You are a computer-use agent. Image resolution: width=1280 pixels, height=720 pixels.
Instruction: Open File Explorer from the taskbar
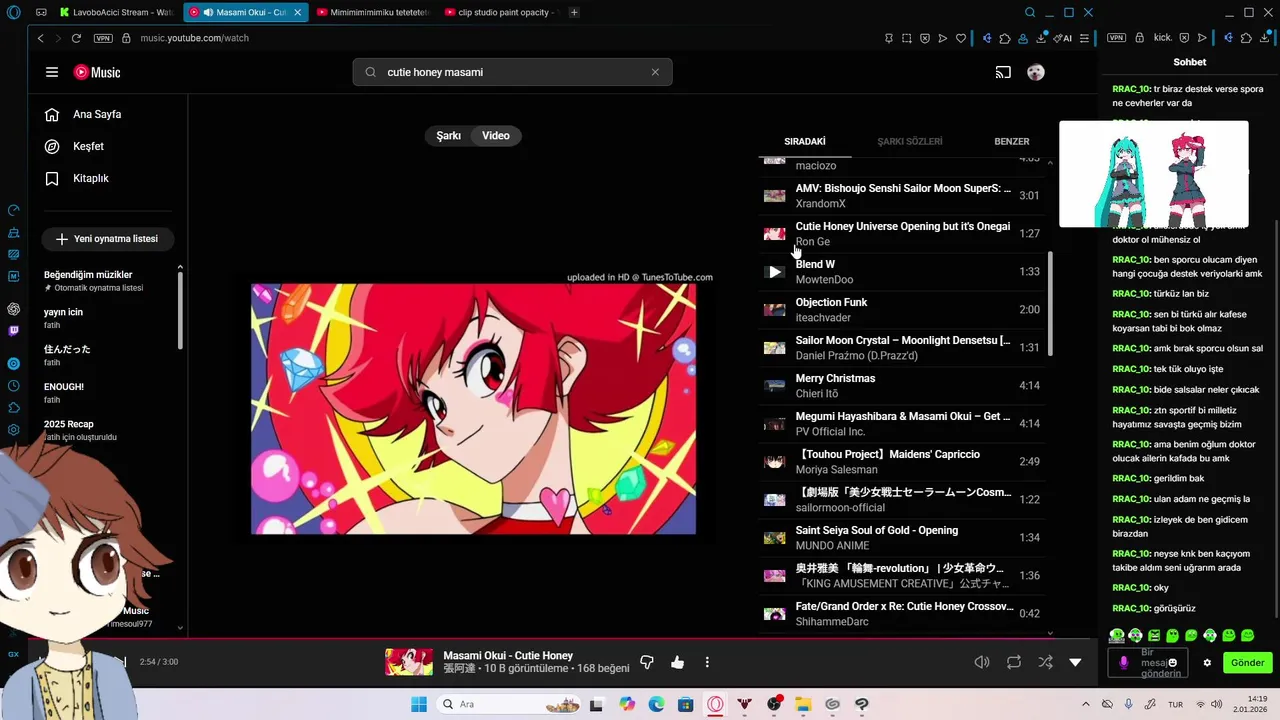(x=803, y=704)
